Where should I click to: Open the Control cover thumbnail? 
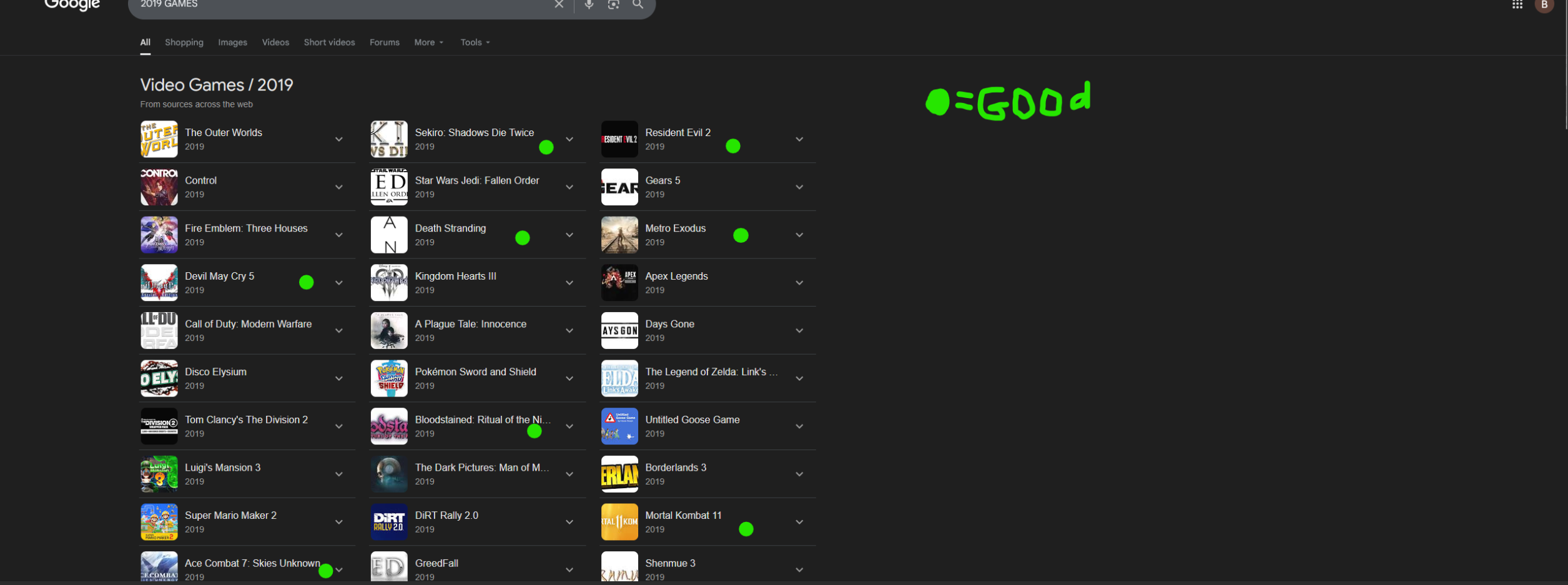pyautogui.click(x=159, y=187)
